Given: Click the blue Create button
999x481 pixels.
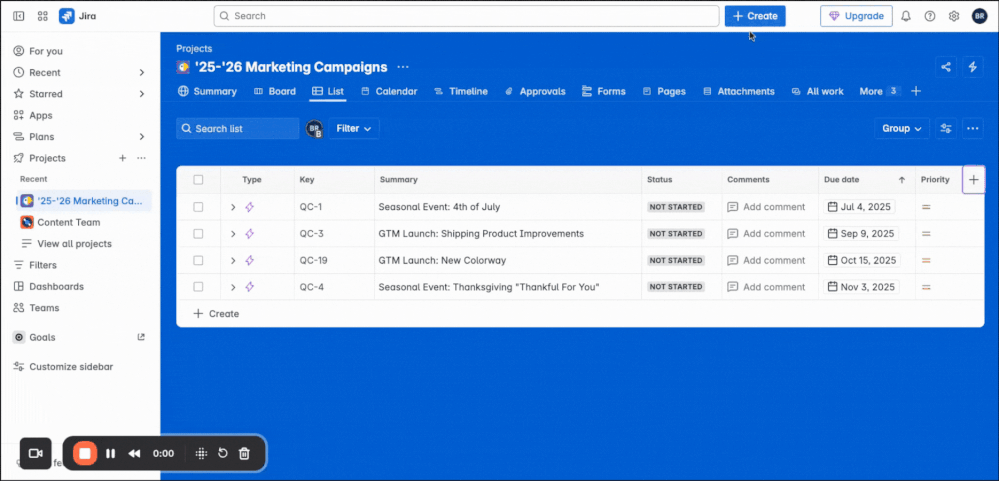Looking at the screenshot, I should pyautogui.click(x=755, y=16).
